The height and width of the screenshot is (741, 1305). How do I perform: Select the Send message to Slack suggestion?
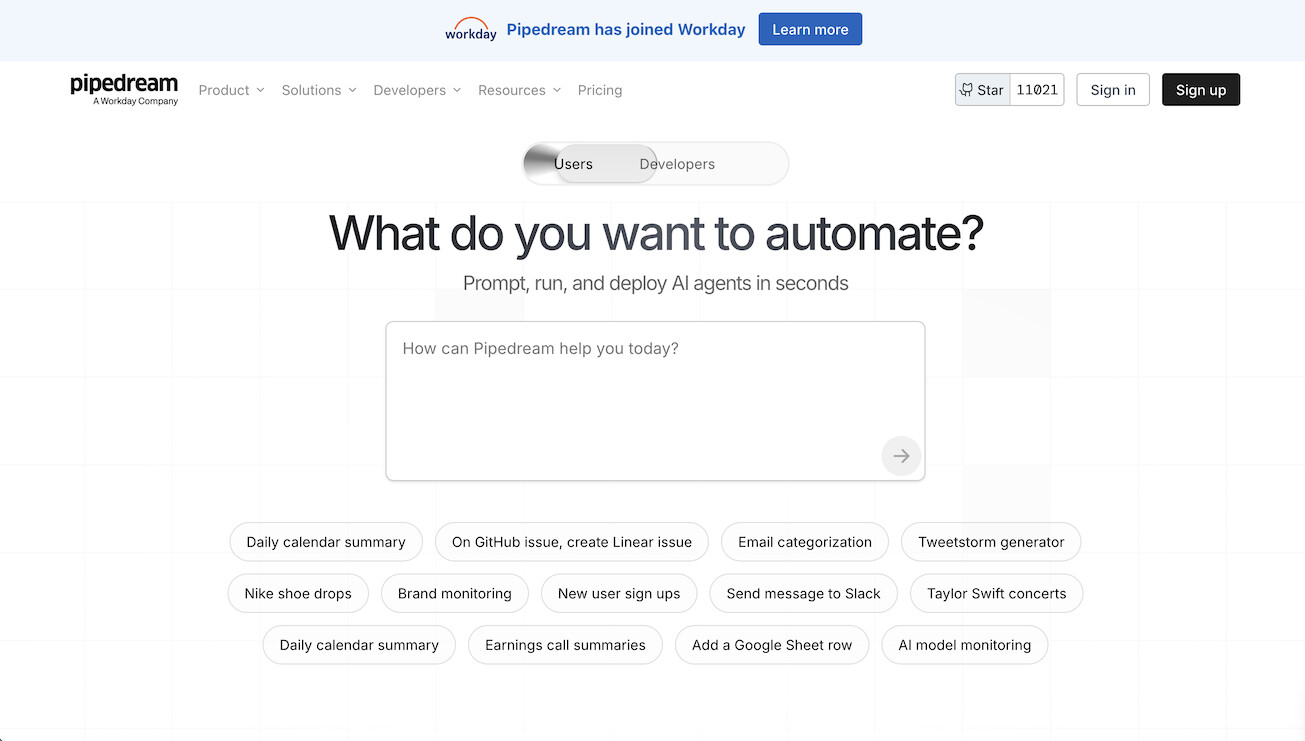pyautogui.click(x=803, y=593)
